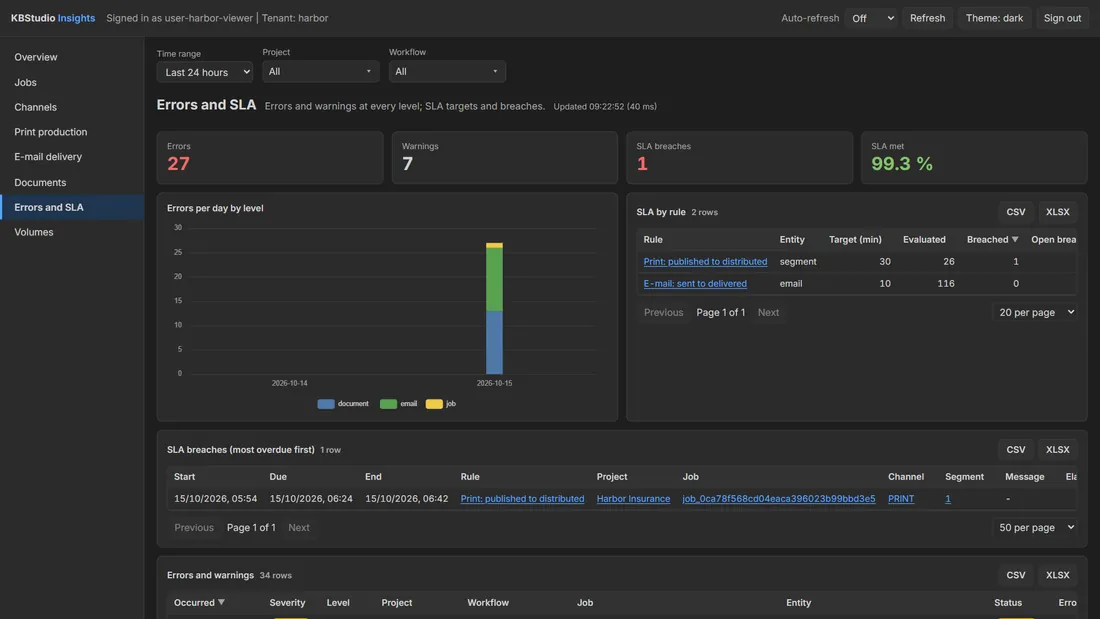Open Channels from the sidebar
This screenshot has width=1100, height=619.
click(35, 107)
